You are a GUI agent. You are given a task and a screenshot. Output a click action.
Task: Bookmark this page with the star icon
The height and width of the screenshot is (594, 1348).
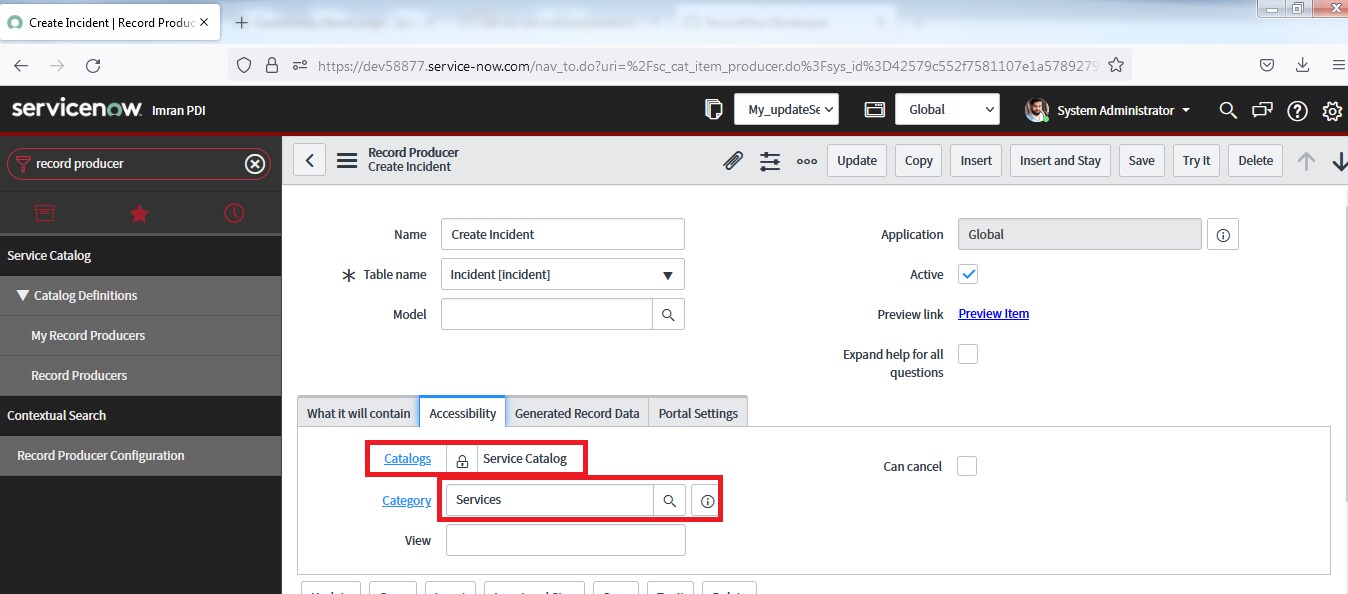(x=1116, y=65)
